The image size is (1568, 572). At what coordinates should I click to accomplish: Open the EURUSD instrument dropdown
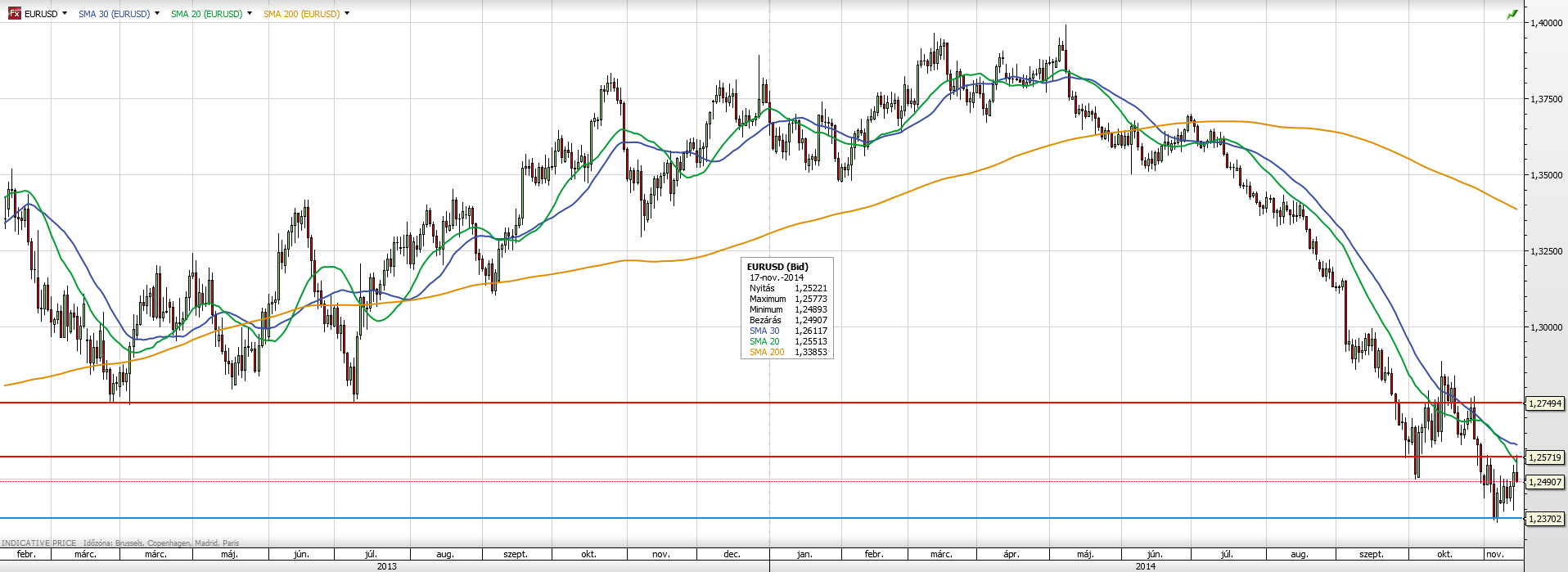(65, 13)
